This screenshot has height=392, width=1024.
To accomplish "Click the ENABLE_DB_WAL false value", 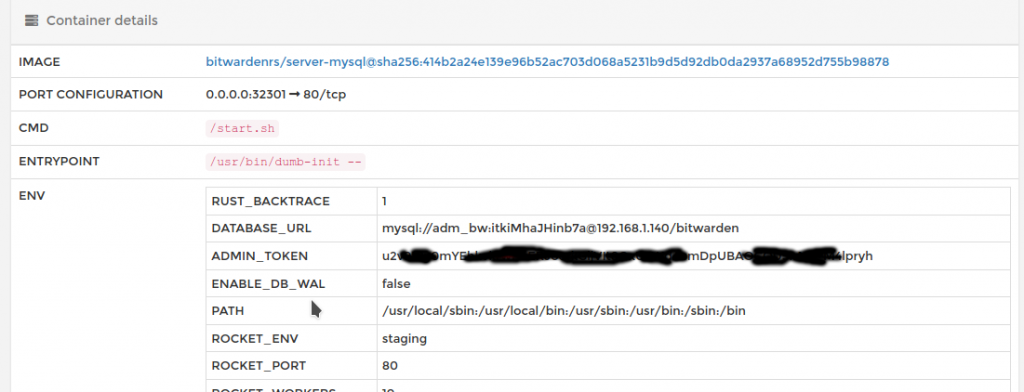I will click(x=396, y=284).
